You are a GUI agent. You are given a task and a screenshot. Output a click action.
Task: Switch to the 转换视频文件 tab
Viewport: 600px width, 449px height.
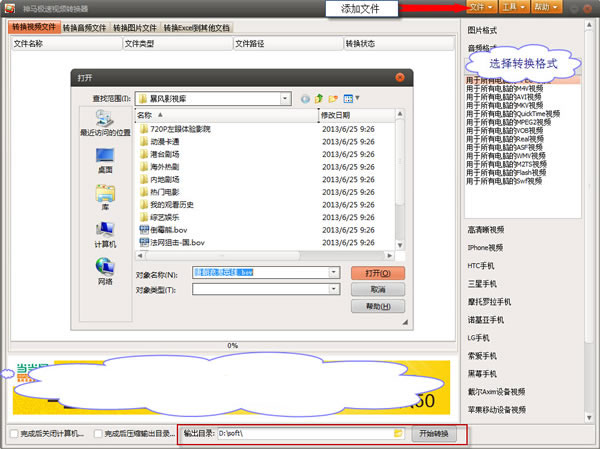(34, 27)
